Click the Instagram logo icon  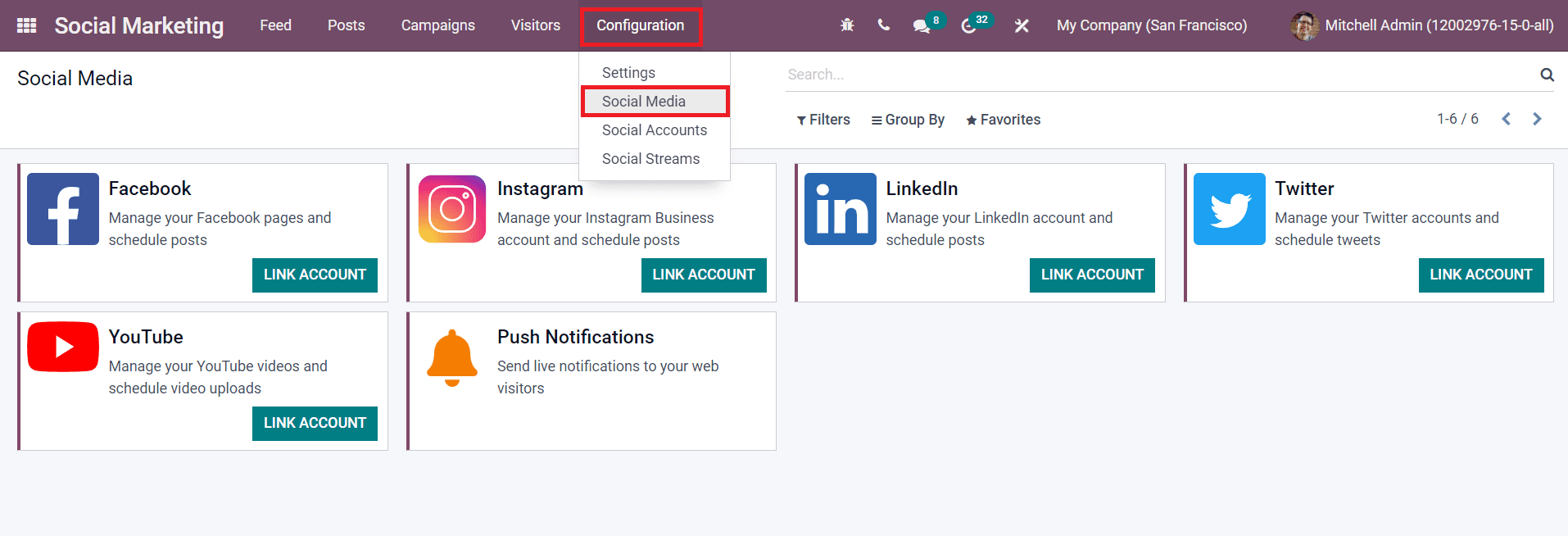(x=452, y=209)
